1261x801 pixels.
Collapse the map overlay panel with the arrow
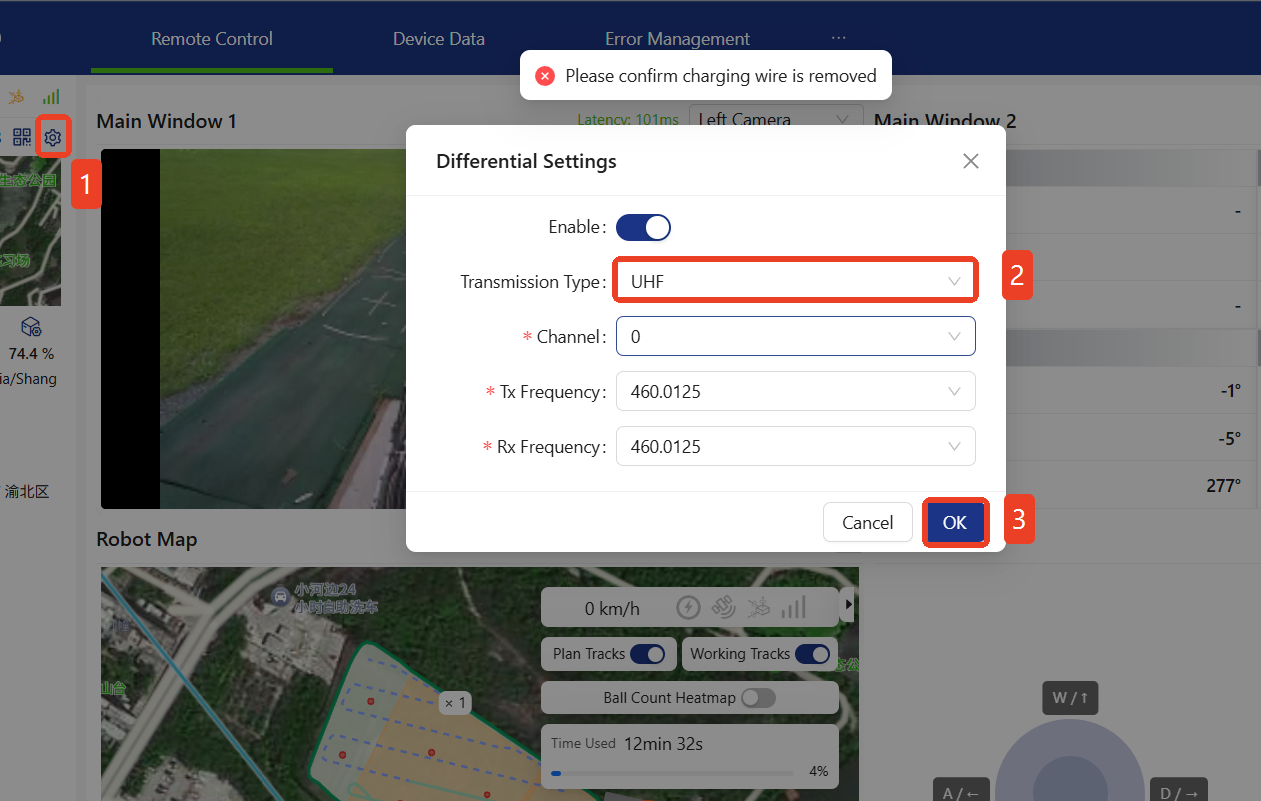point(849,605)
